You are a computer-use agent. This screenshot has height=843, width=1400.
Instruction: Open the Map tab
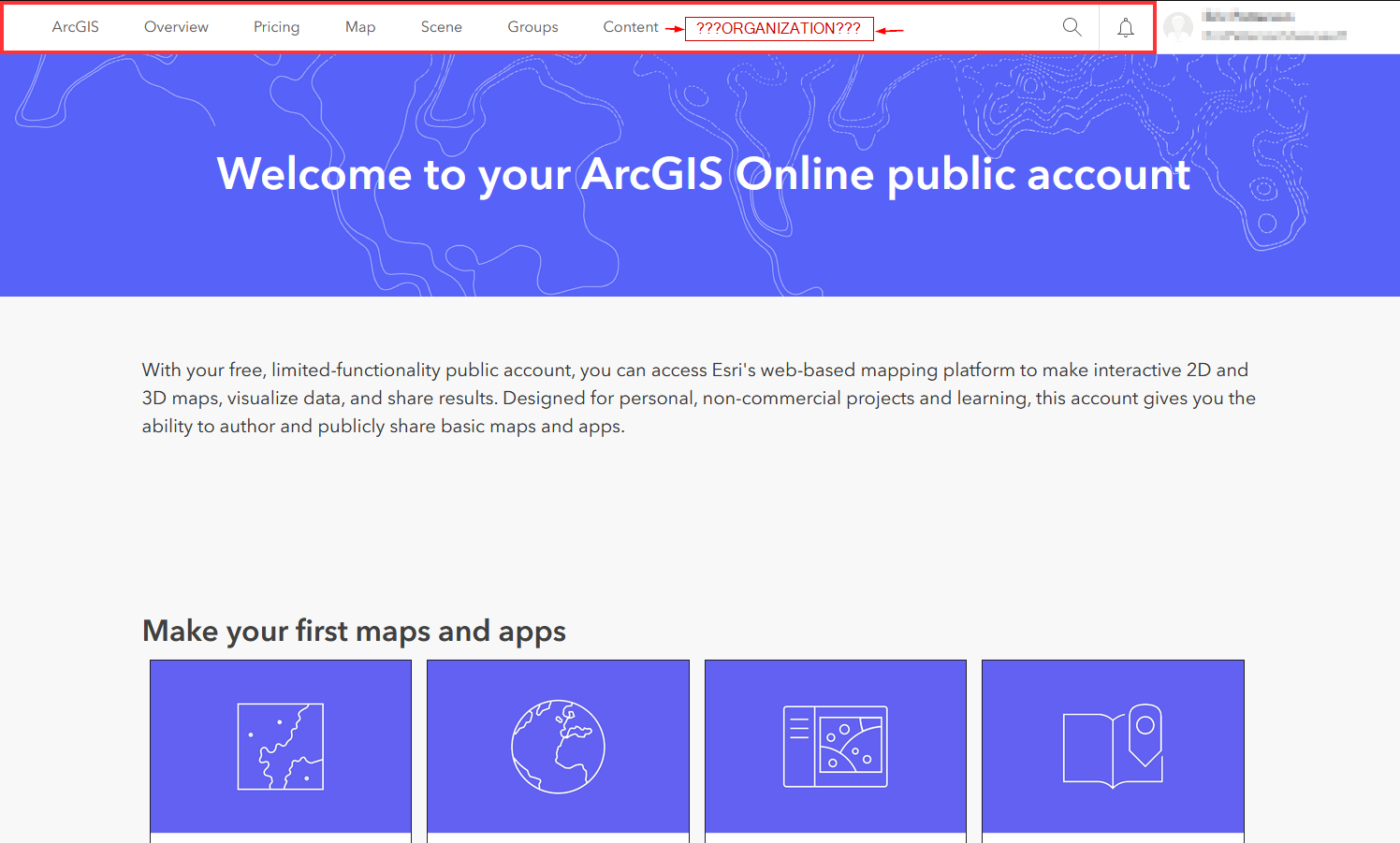(x=360, y=27)
